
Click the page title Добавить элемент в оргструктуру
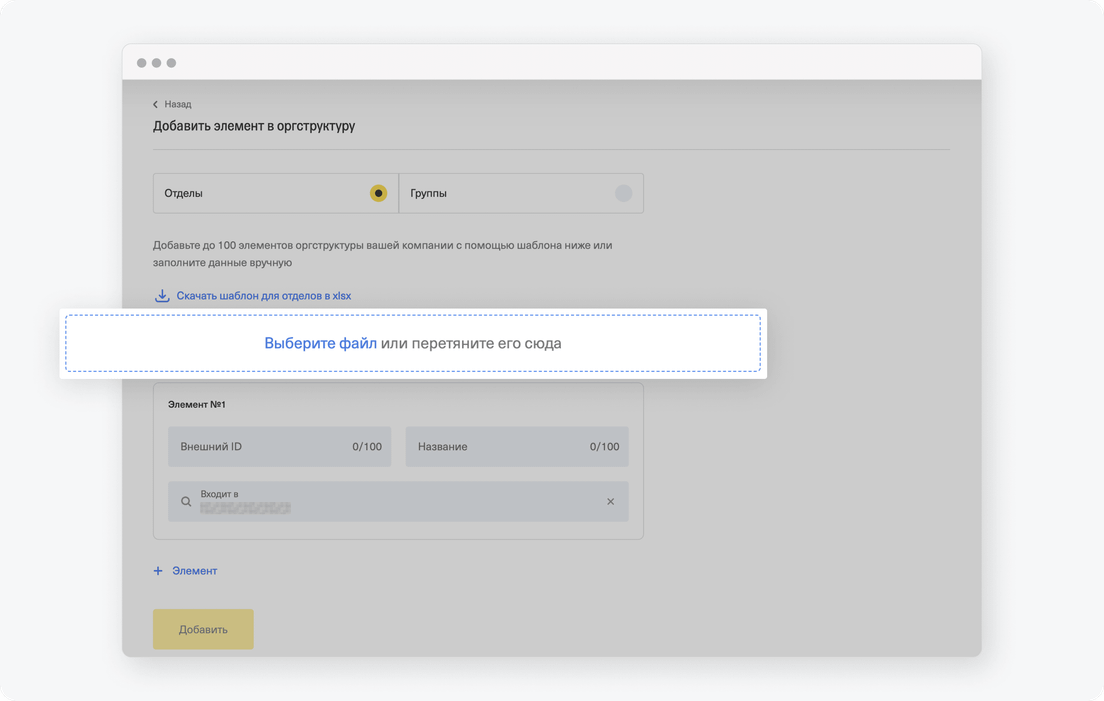(253, 126)
